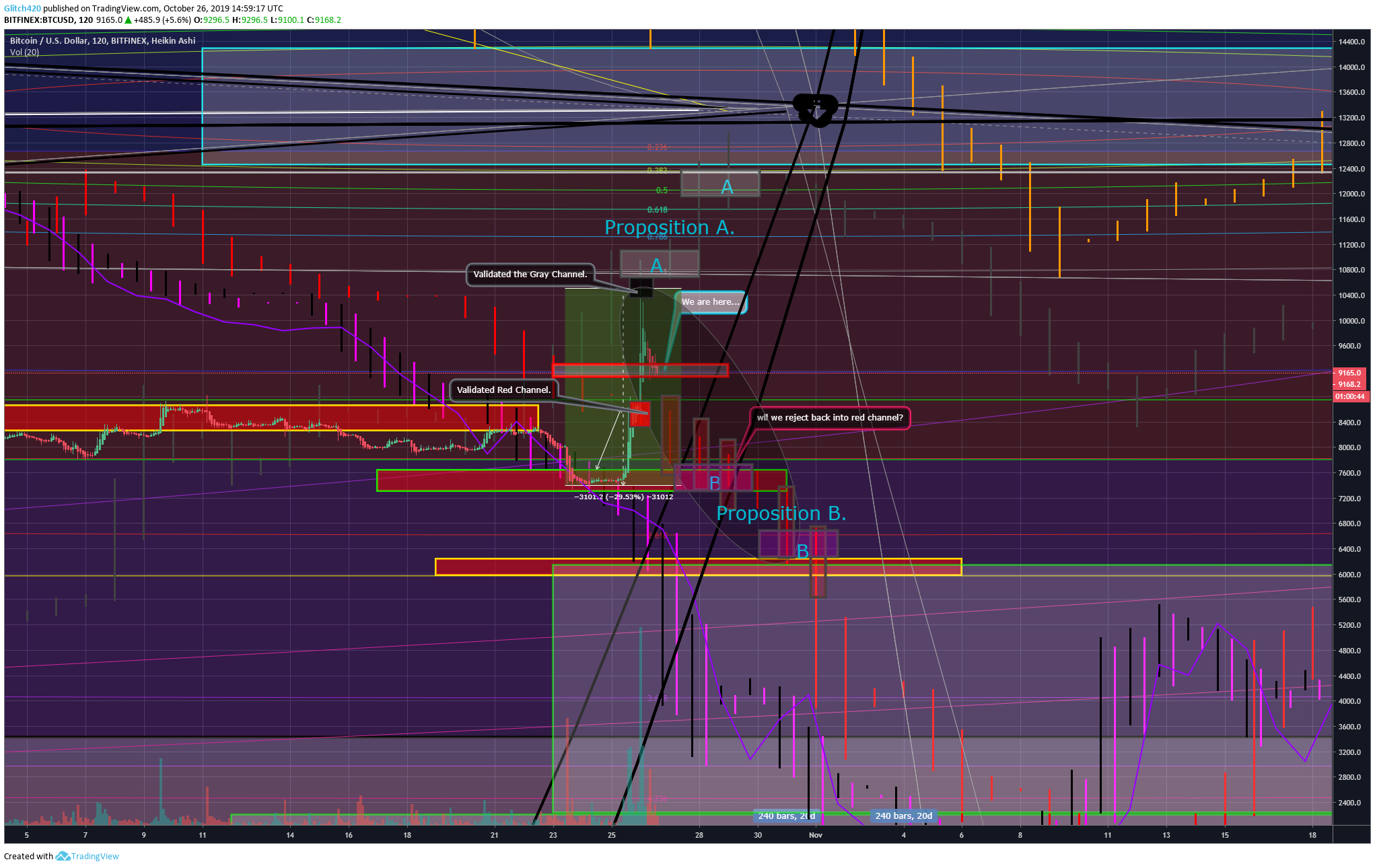Click the -3101.2 (-29.53%) measurement label

coord(623,497)
